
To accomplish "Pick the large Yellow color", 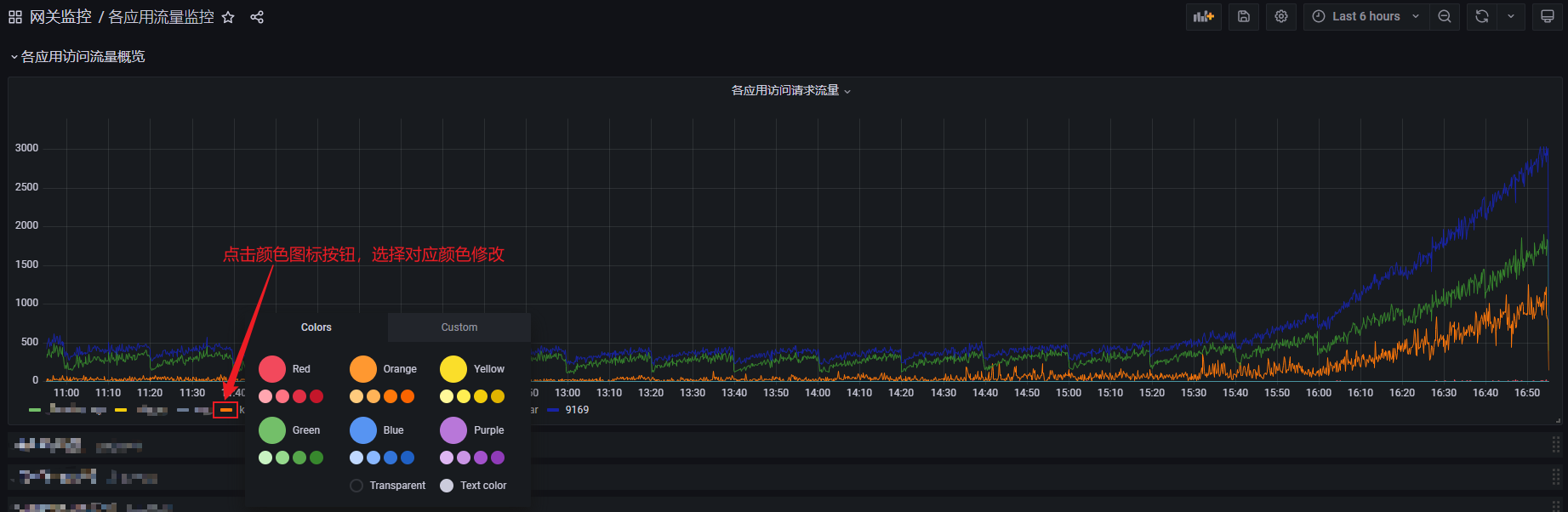I will (453, 369).
